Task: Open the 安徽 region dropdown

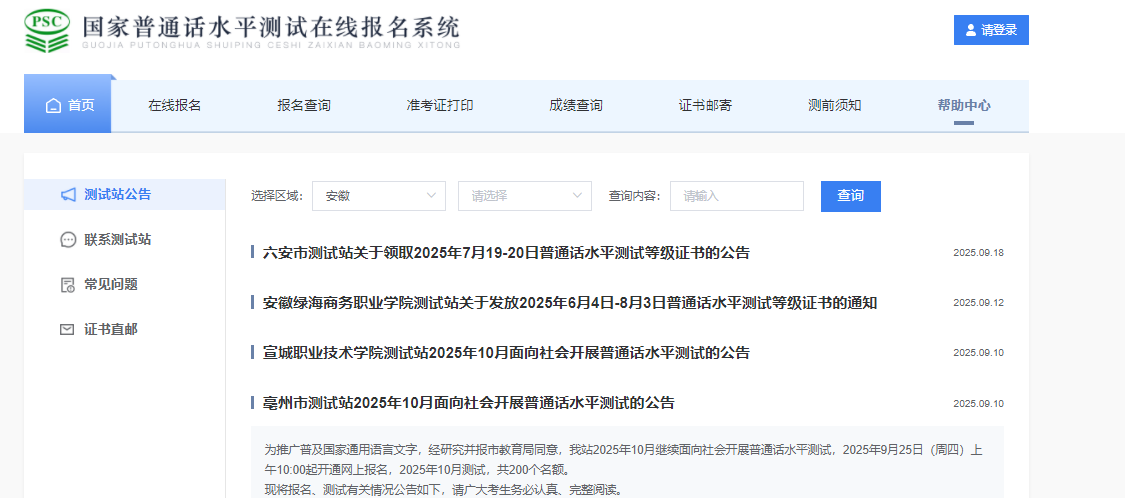Action: (x=378, y=196)
